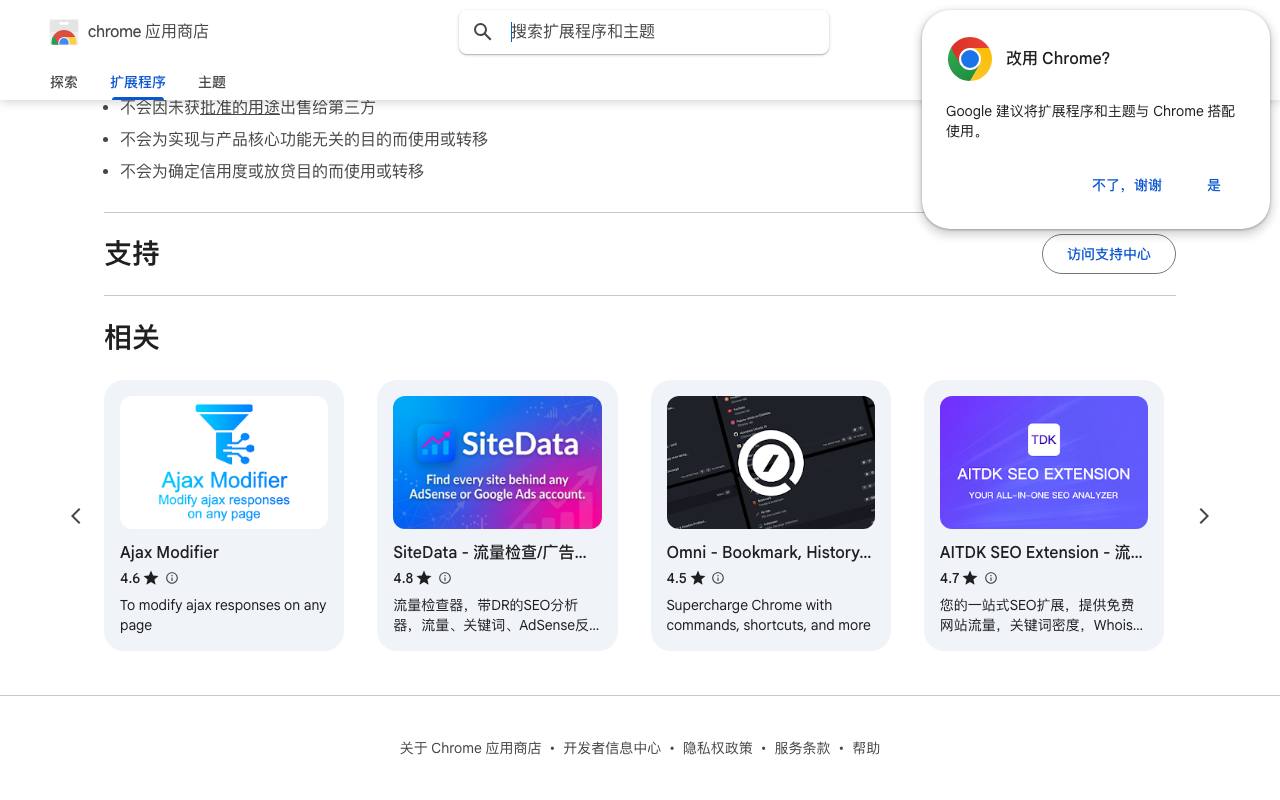Click the 流量检查器，带DR的SEO分析 description

496,615
